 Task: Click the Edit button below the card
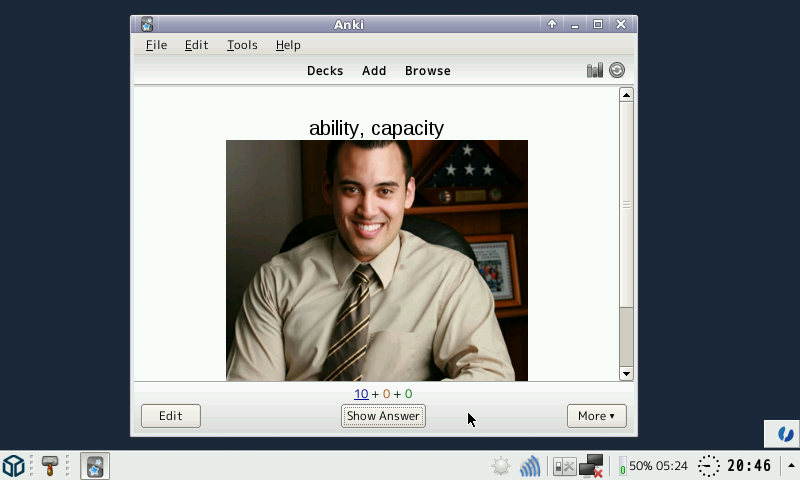point(171,416)
